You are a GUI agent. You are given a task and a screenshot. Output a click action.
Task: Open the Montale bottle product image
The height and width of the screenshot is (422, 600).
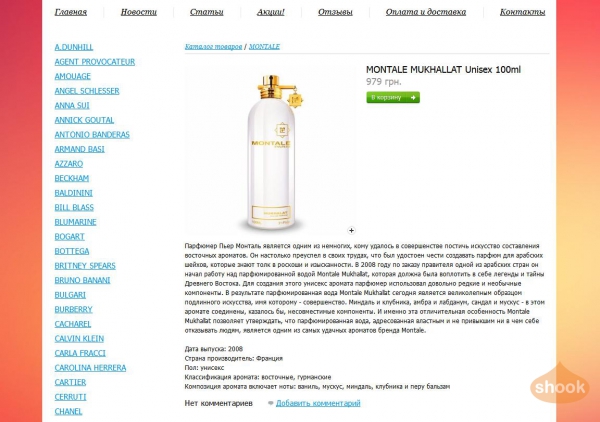(x=271, y=150)
